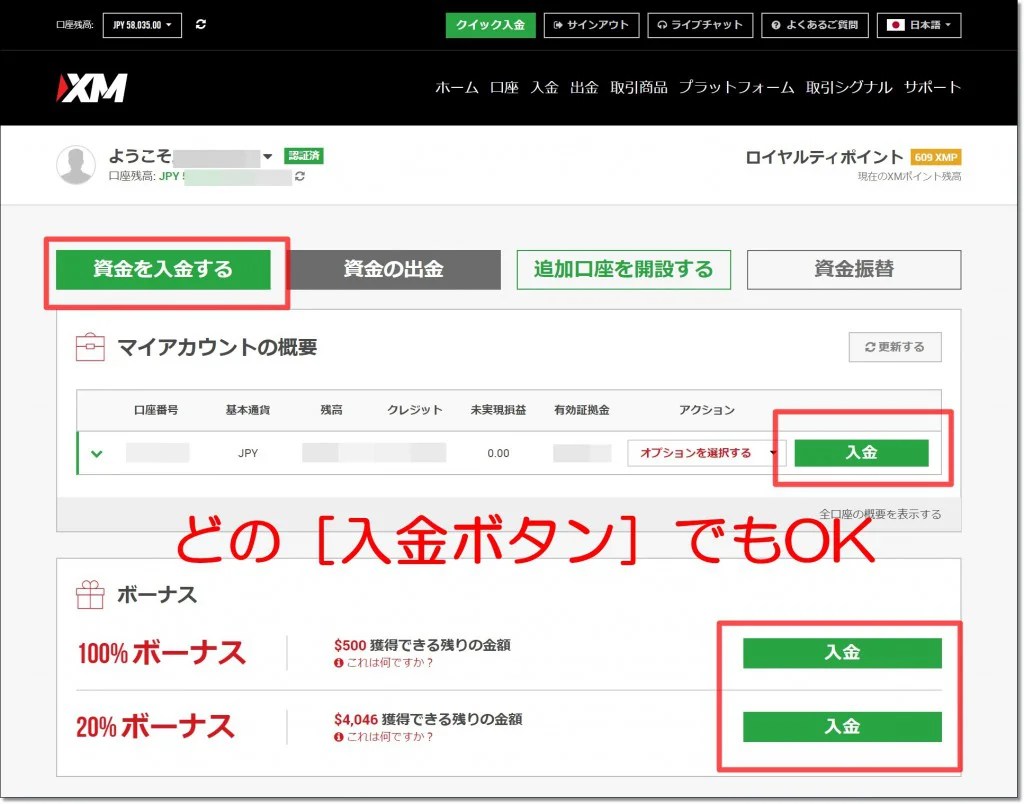
Task: Click 更新する refresh button
Action: click(x=895, y=347)
